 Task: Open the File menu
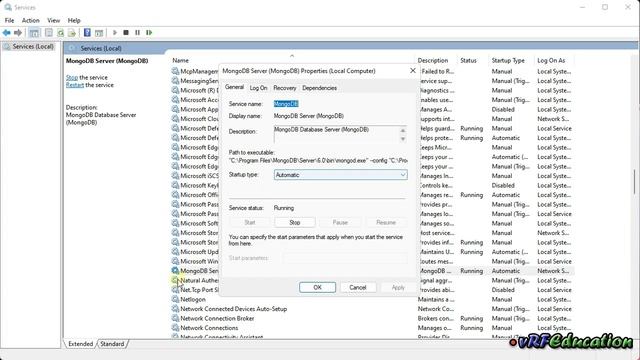9,20
